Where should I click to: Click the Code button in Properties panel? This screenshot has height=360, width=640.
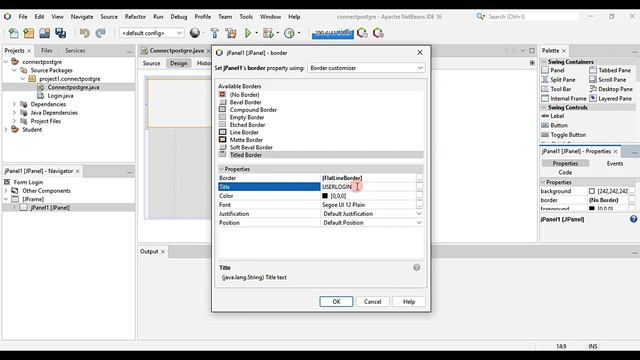pyautogui.click(x=565, y=172)
